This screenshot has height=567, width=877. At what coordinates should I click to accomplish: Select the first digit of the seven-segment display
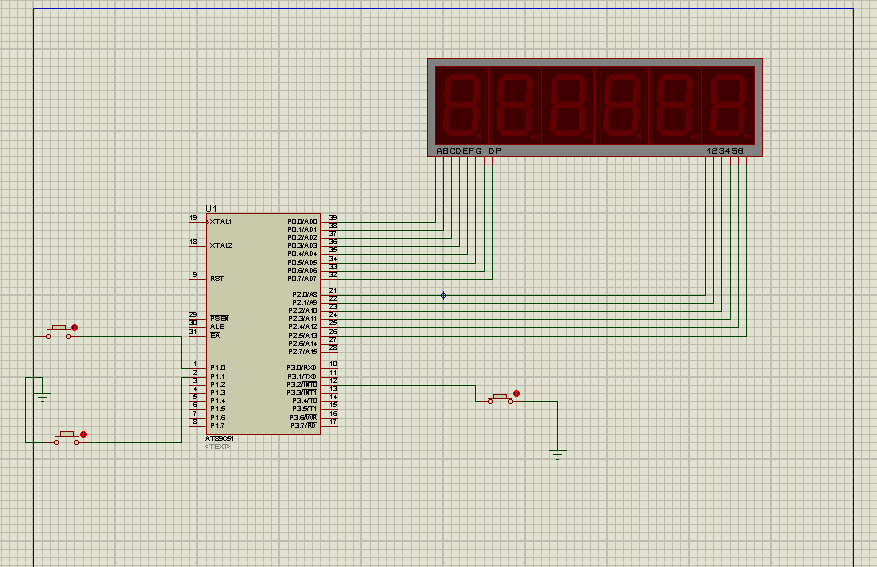(x=461, y=105)
